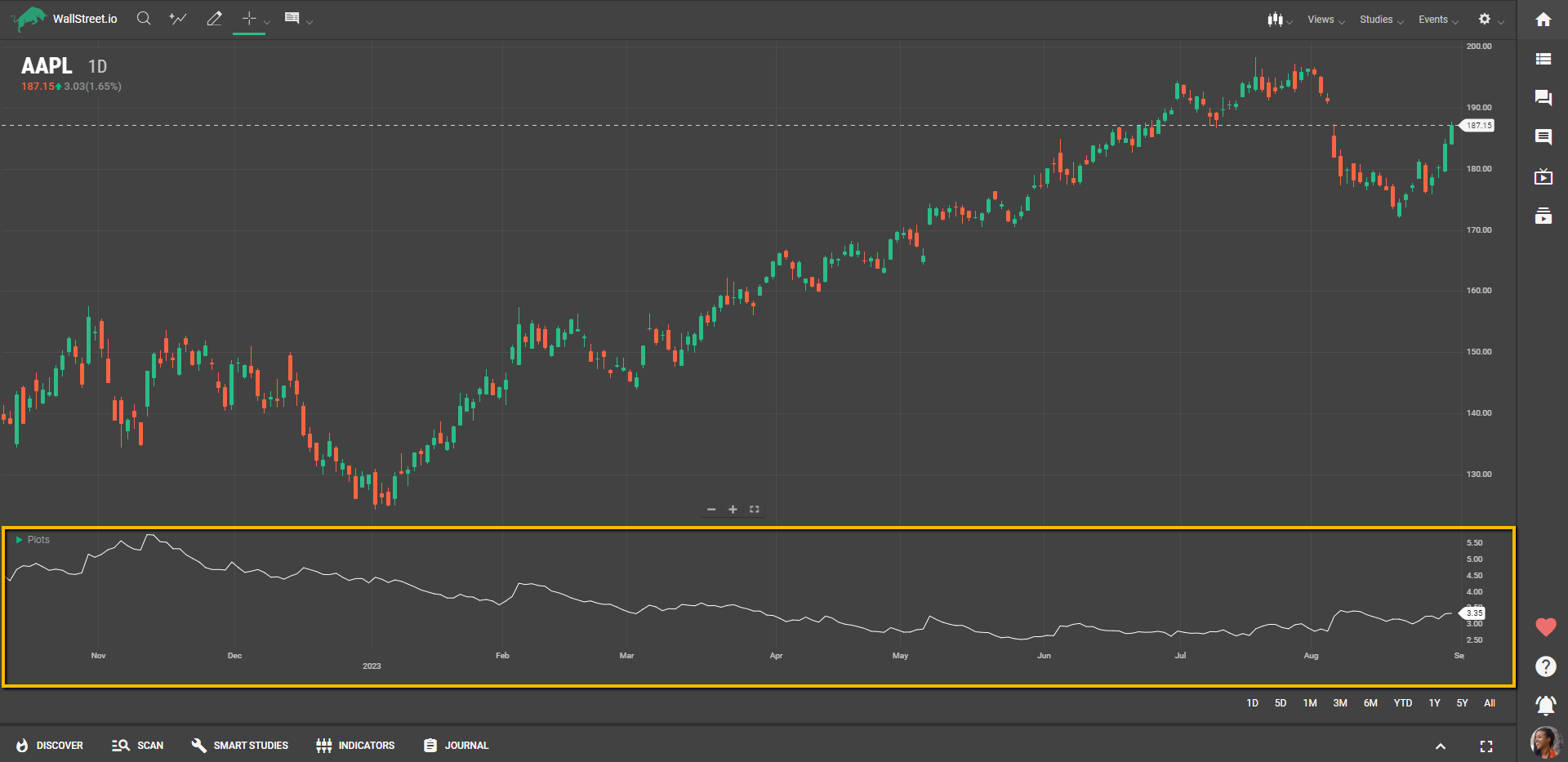Expand bottom panel with up chevron
Image resolution: width=1568 pixels, height=762 pixels.
(x=1441, y=746)
